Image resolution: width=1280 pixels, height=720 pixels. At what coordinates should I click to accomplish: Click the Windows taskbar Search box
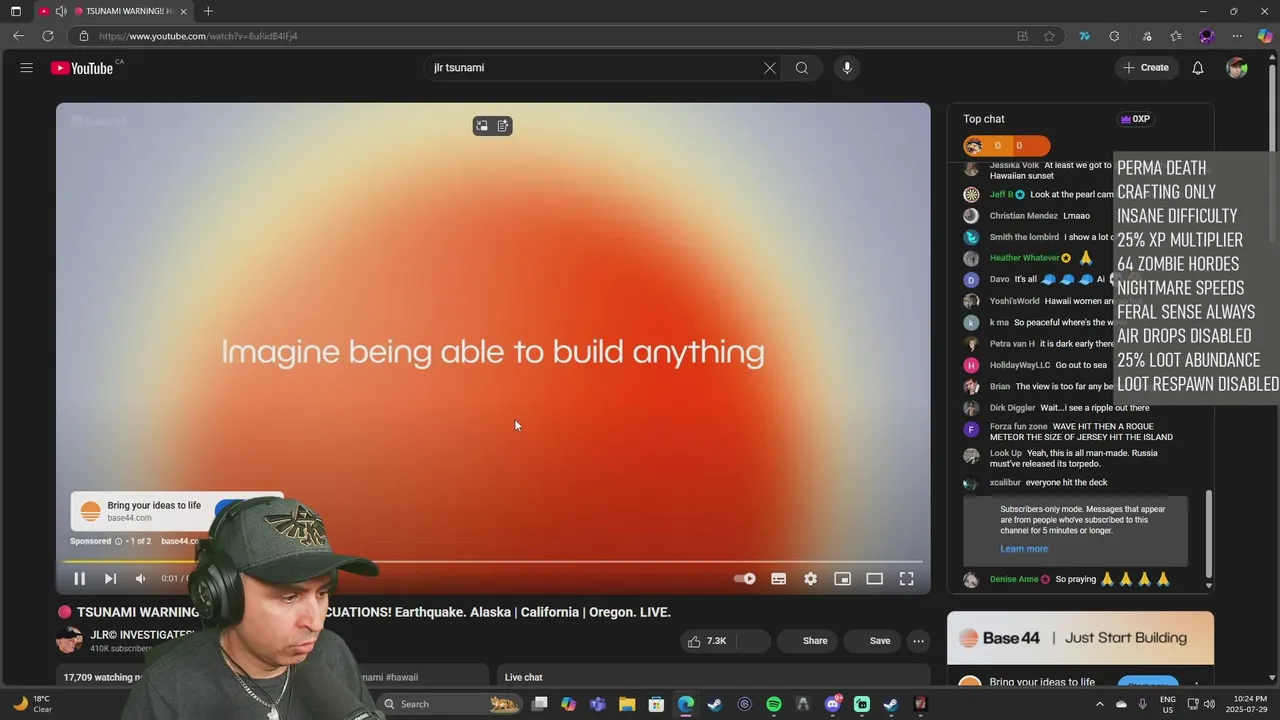point(450,704)
